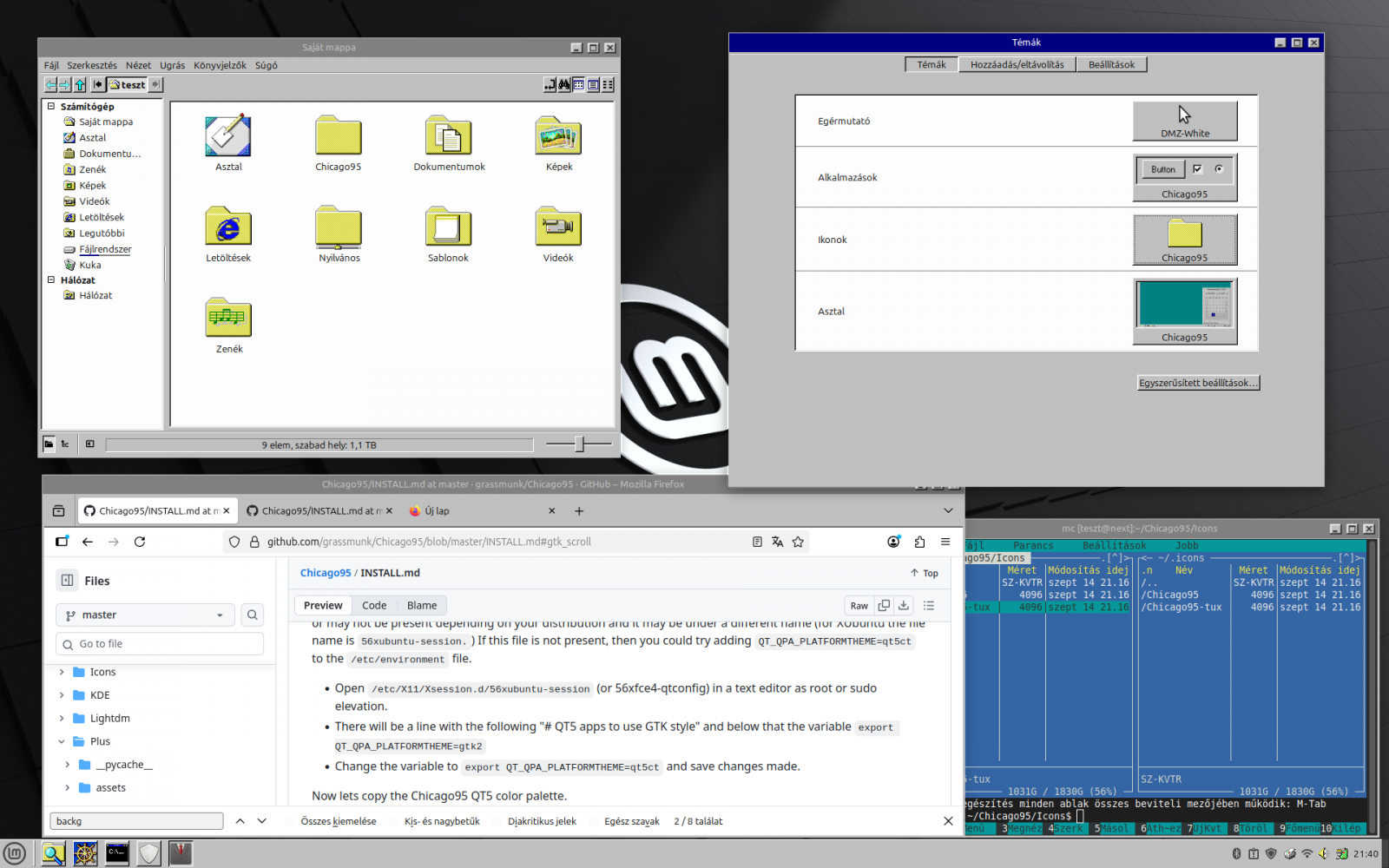This screenshot has height=868, width=1389.
Task: Find next match with the down arrow
Action: pos(261,821)
